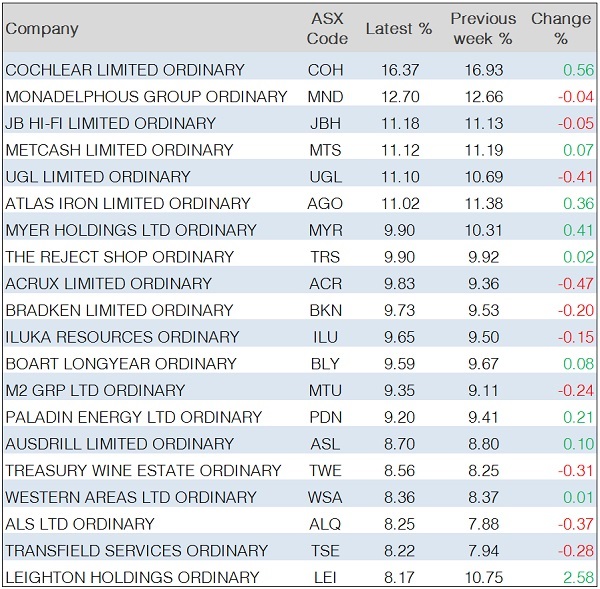Click the ILUKA RESOURCES ORDINARY row
This screenshot has width=600, height=589.
point(122,337)
